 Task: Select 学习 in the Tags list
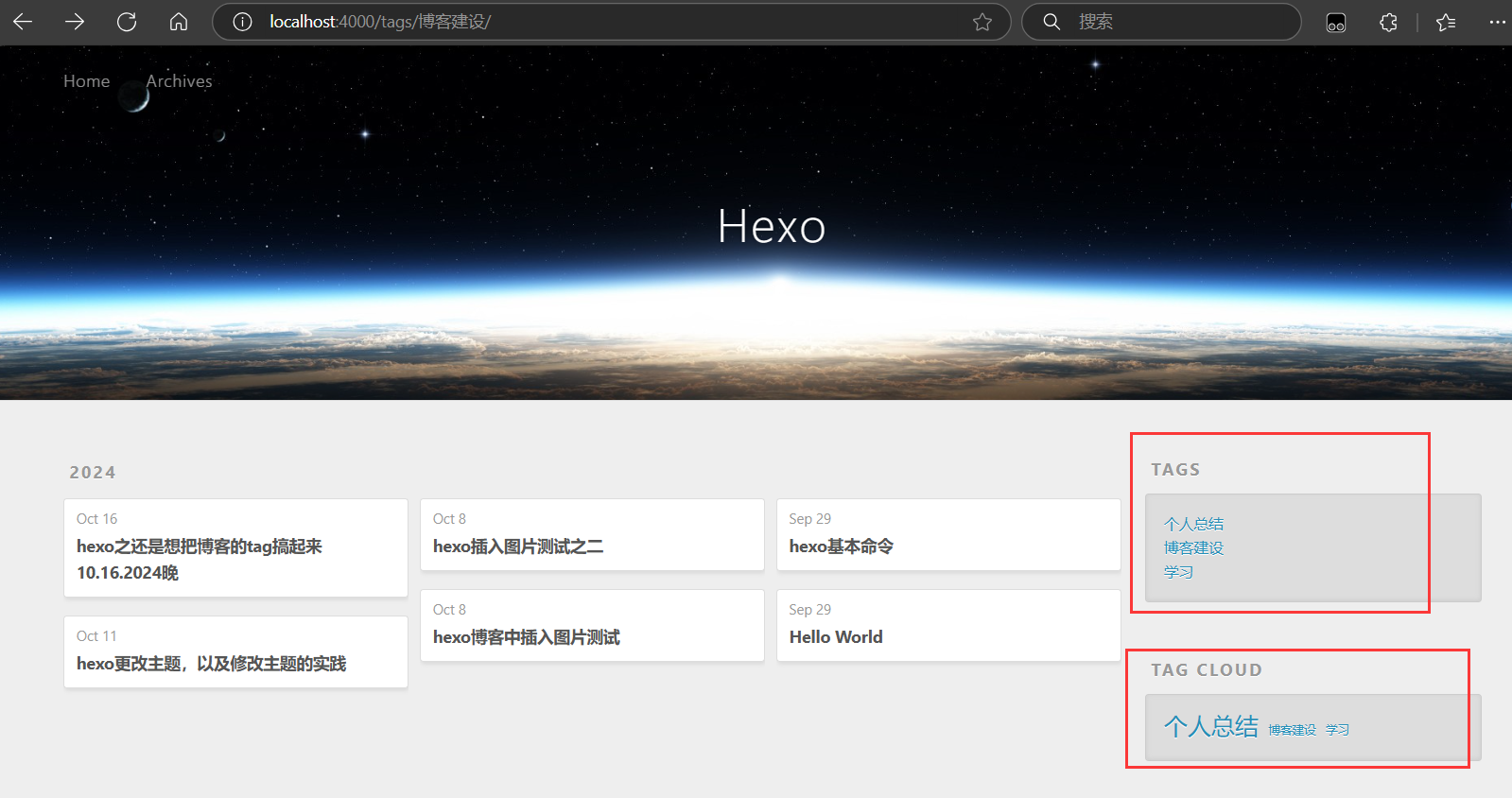pyautogui.click(x=1178, y=572)
